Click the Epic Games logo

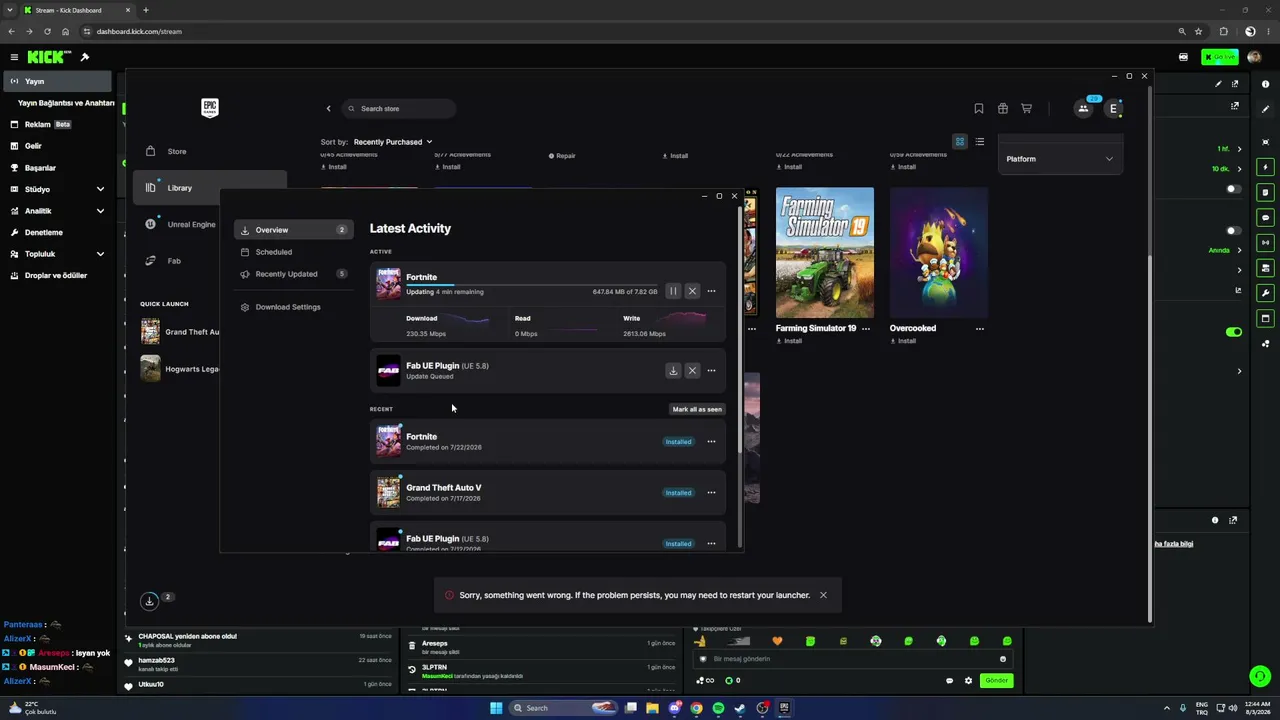pyautogui.click(x=210, y=108)
